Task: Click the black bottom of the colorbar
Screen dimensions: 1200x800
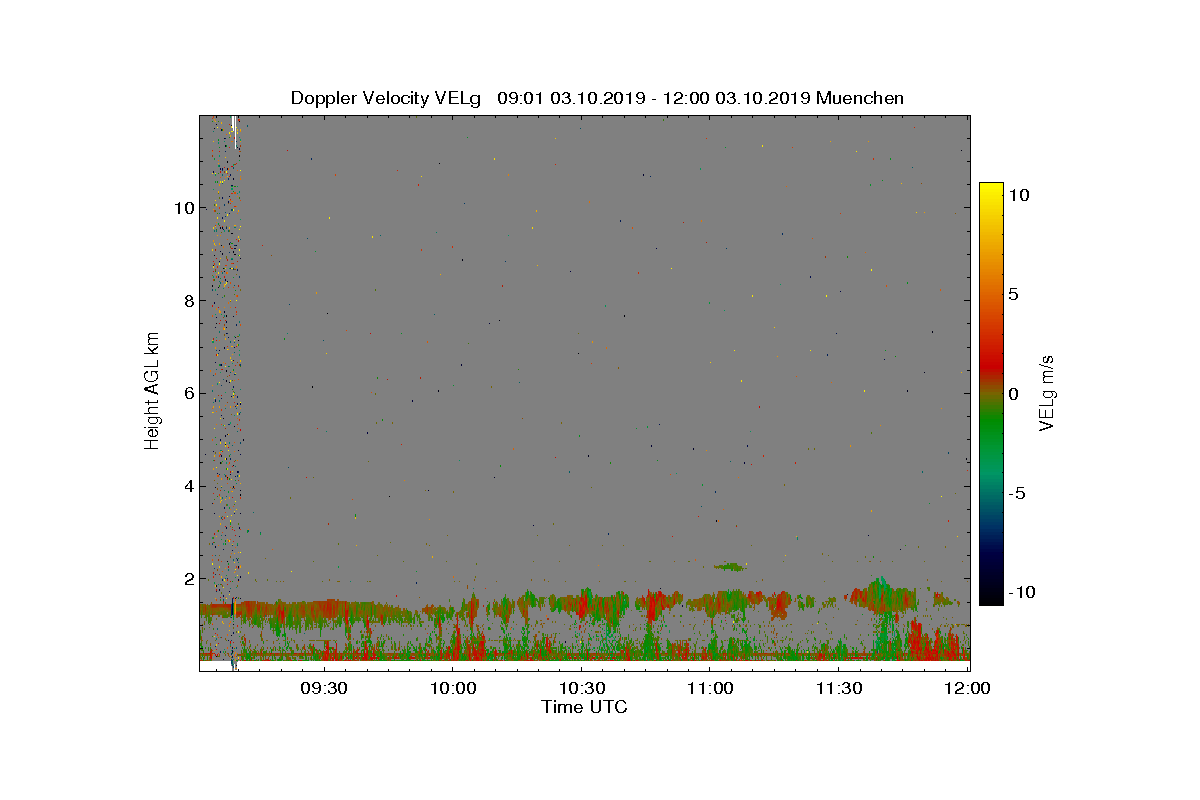Action: (991, 597)
